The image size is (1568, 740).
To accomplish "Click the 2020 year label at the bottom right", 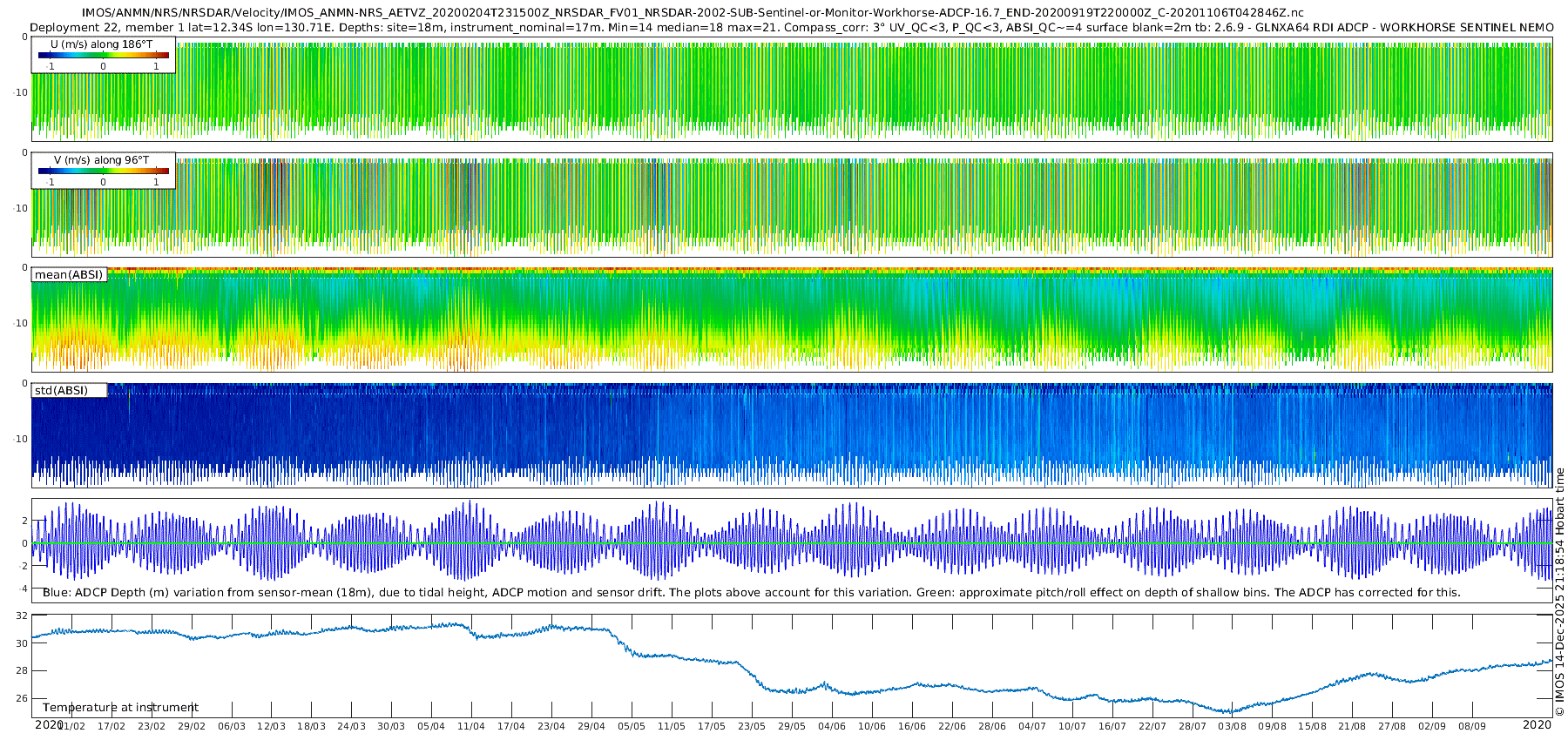I will (x=1537, y=725).
